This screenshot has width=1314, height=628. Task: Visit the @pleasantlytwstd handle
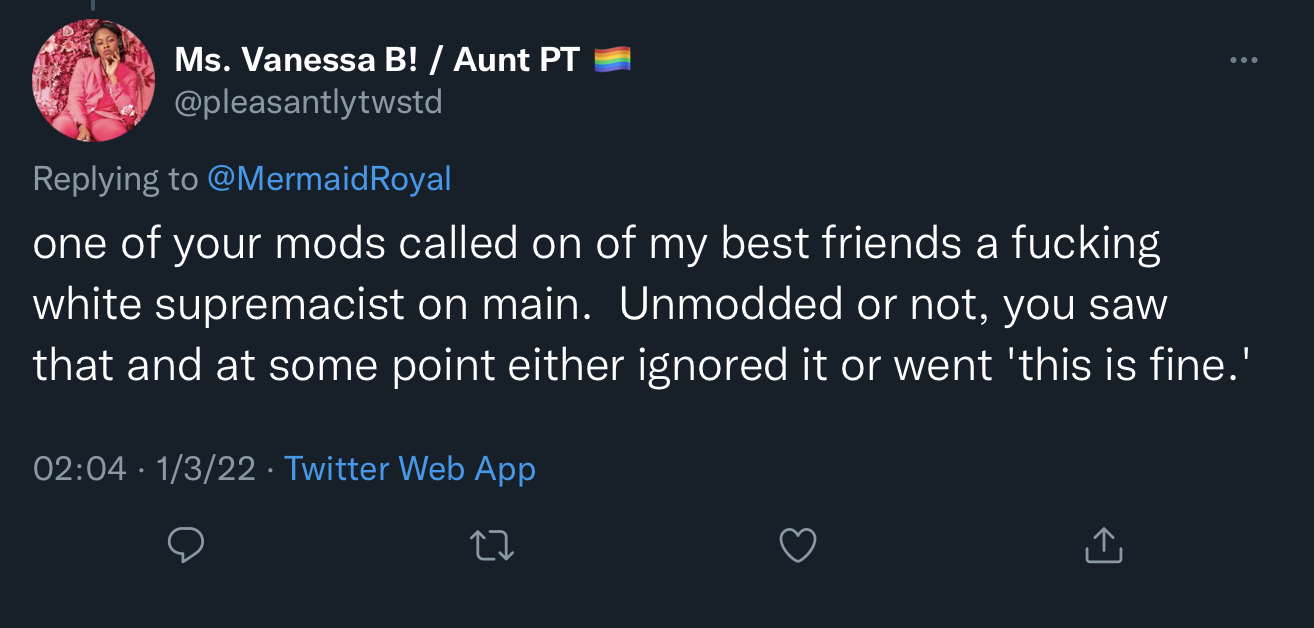click(x=308, y=102)
